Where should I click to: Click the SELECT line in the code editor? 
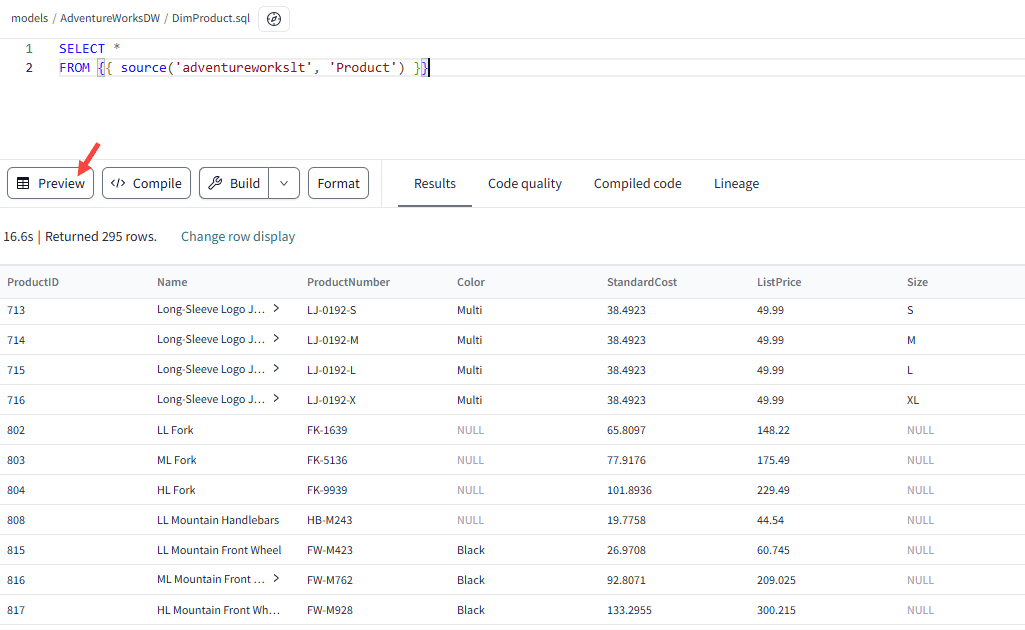[x=90, y=48]
